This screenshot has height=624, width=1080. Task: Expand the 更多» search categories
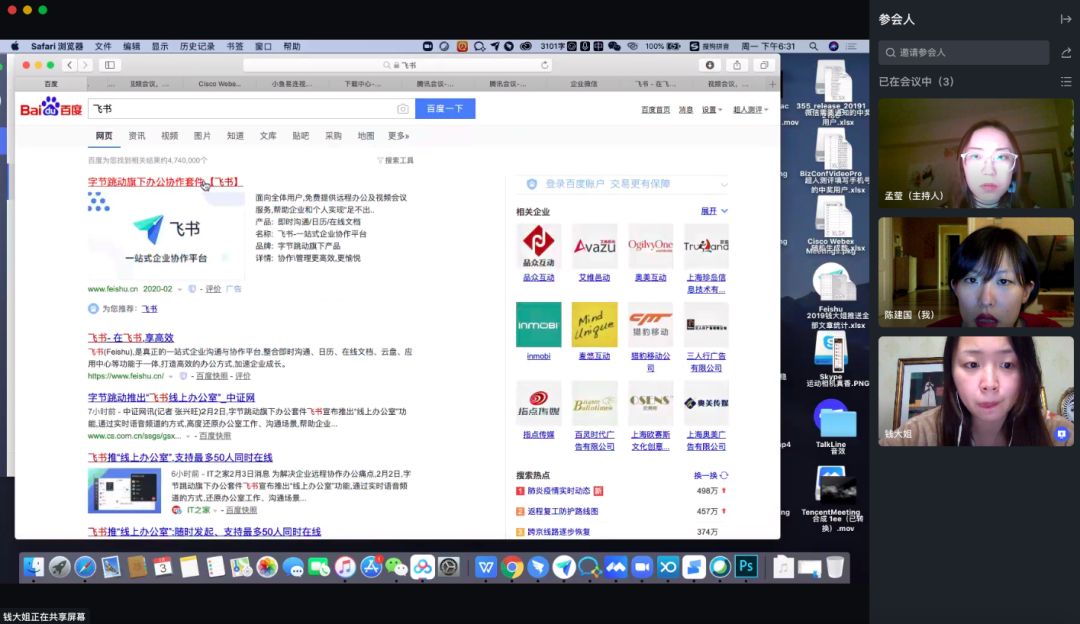coord(398,136)
